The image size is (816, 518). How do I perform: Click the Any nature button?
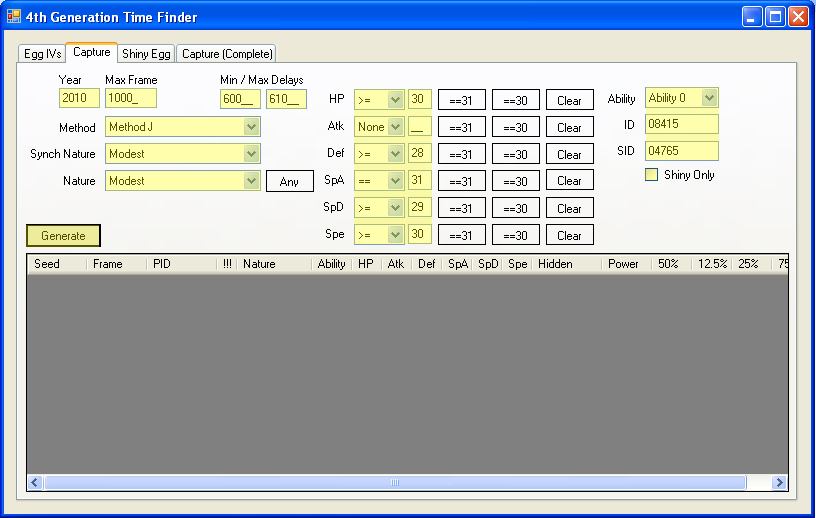289,182
